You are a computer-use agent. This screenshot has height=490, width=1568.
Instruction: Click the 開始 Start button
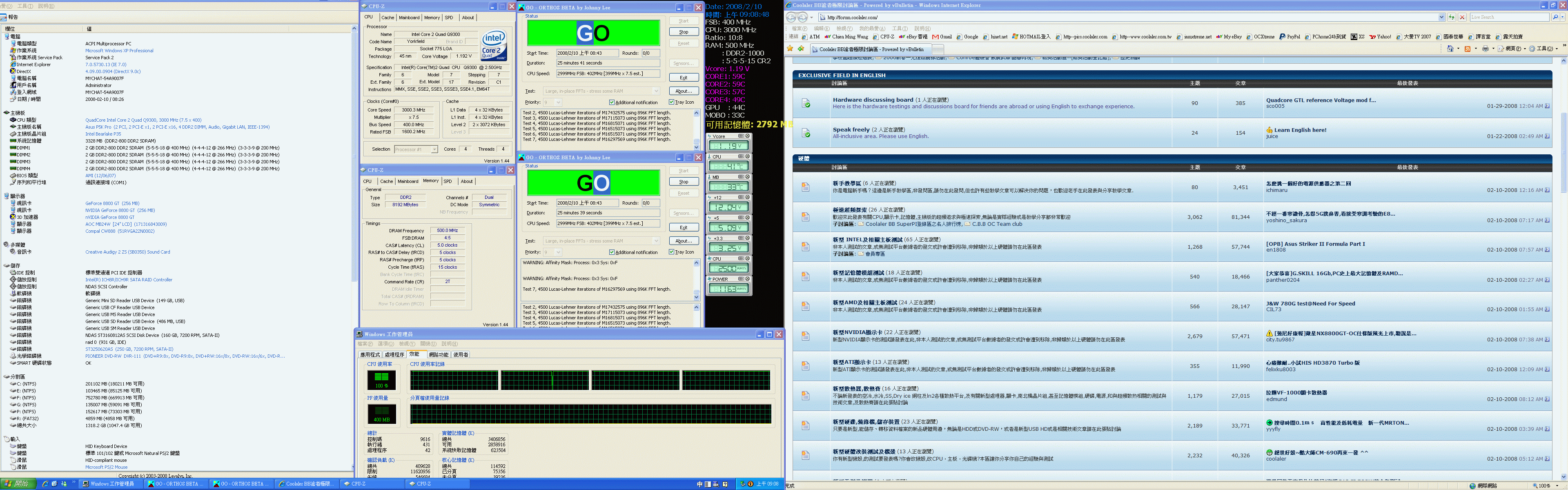[18, 484]
